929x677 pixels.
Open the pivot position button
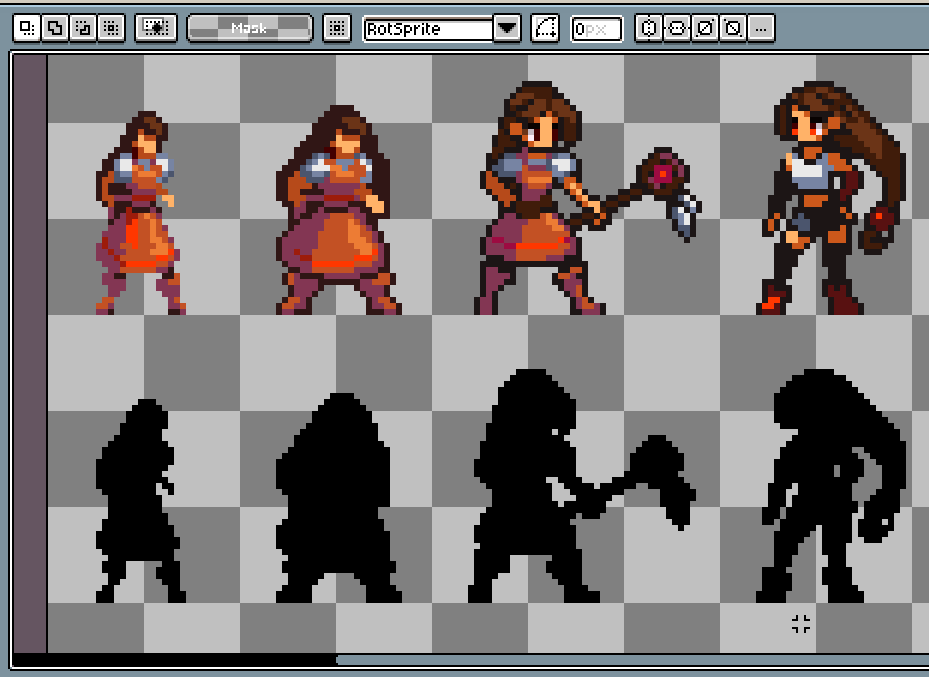pyautogui.click(x=337, y=28)
